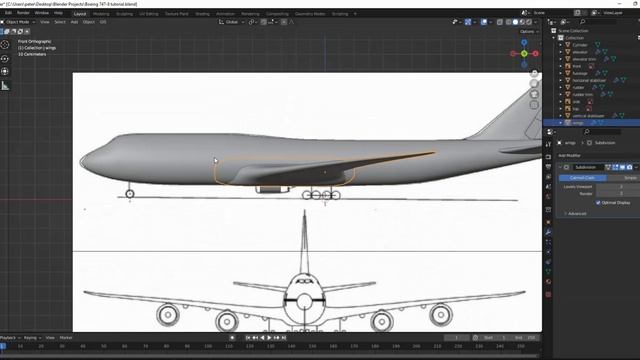Select the Catmull-Clark subdivision type

(x=582, y=178)
